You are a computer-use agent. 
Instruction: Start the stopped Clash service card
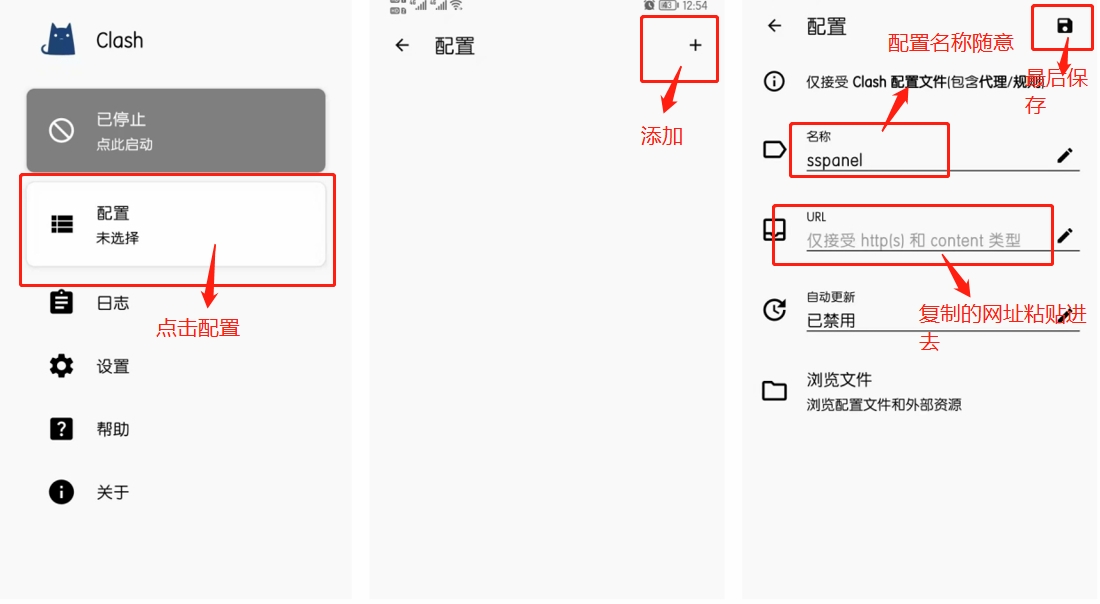176,130
